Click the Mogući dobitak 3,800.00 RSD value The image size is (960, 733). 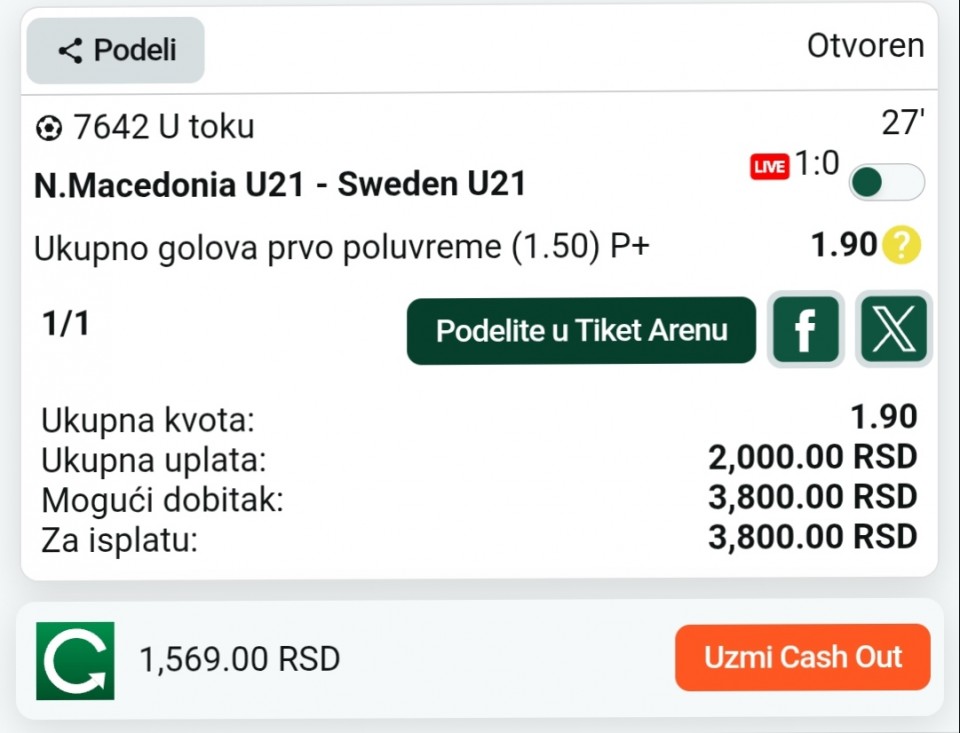click(x=812, y=497)
